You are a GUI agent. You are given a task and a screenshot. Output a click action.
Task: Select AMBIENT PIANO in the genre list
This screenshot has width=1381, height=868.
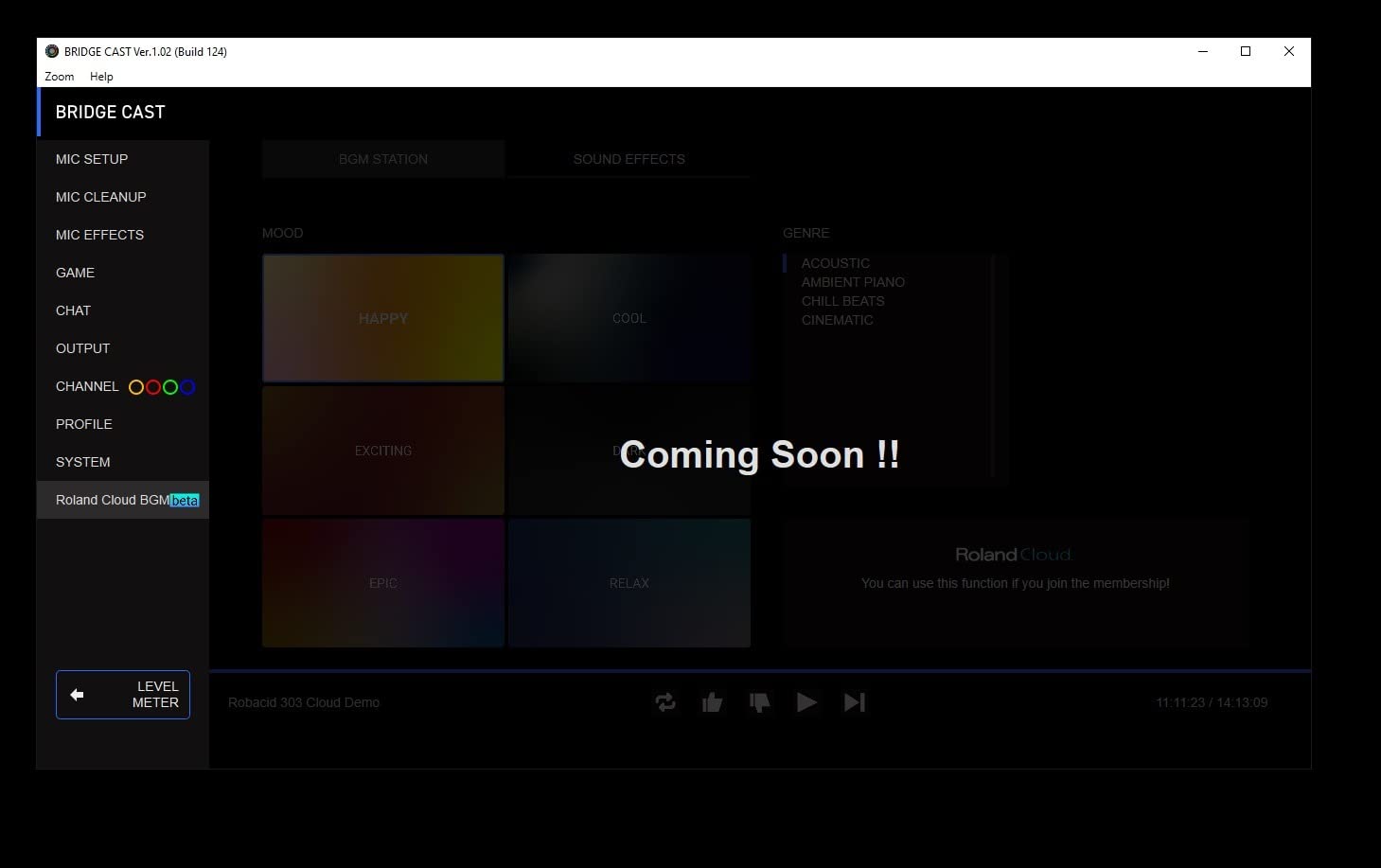(x=853, y=282)
